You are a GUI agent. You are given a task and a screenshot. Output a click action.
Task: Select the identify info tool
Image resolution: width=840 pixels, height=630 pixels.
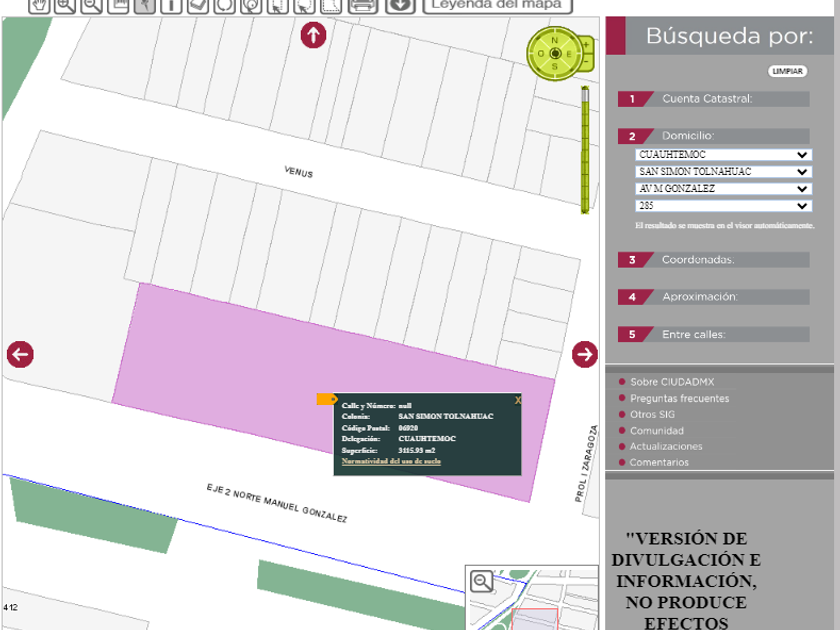(x=171, y=5)
